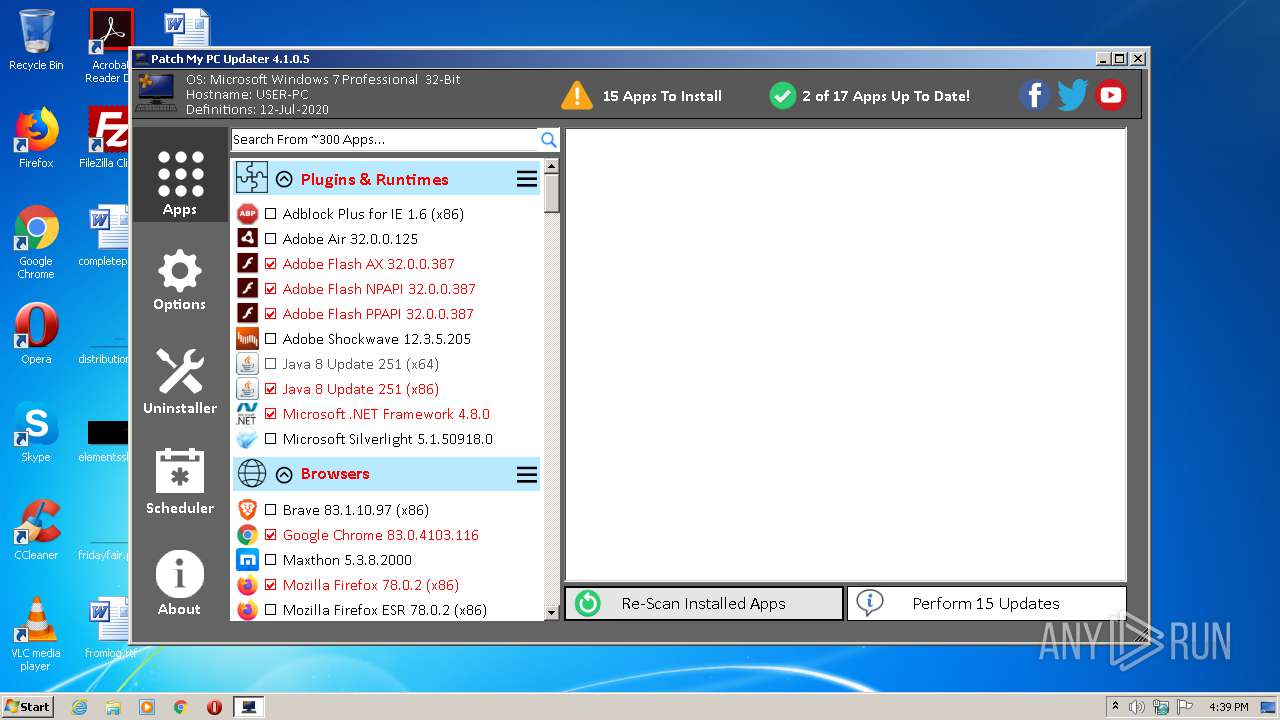Check the Adblock Plus for IE box

click(x=270, y=214)
